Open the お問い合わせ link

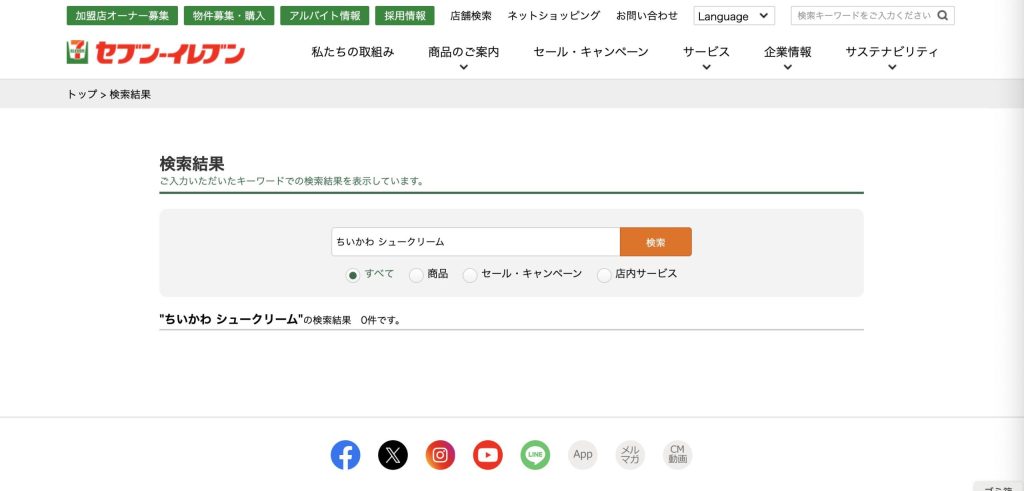647,16
